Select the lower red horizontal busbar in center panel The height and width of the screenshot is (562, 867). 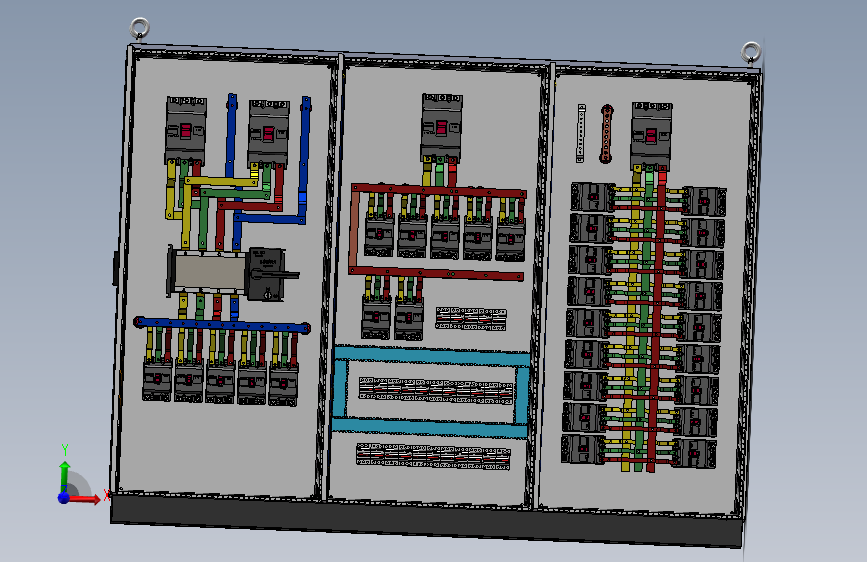(x=436, y=273)
